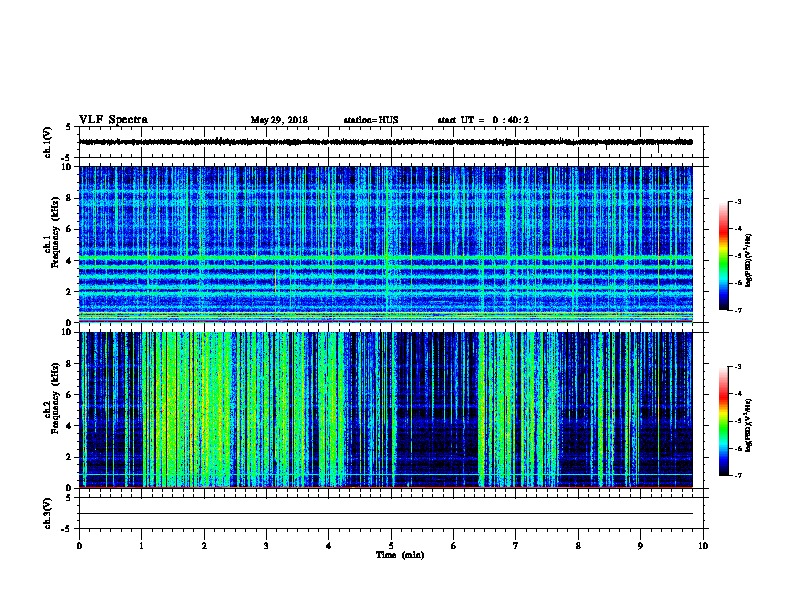Click the "6" kHz tick on ch.2 frequency axis

point(70,394)
